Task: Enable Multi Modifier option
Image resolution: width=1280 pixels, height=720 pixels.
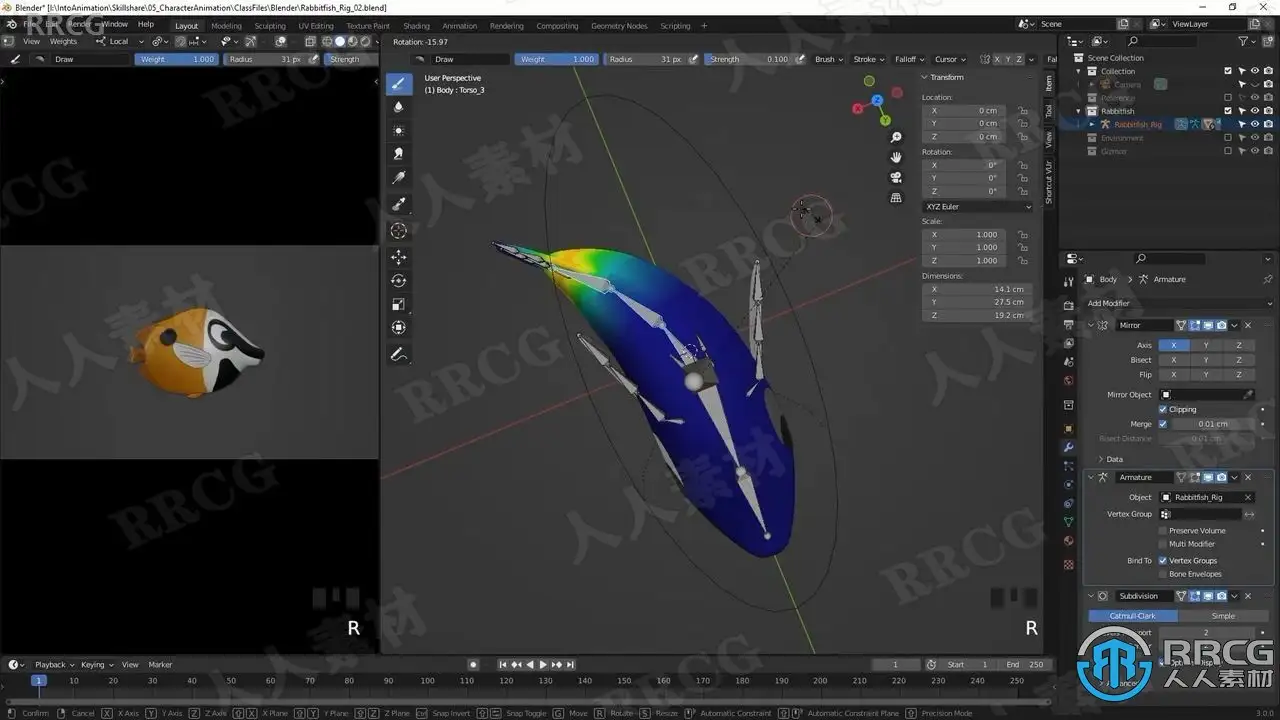Action: click(1163, 544)
